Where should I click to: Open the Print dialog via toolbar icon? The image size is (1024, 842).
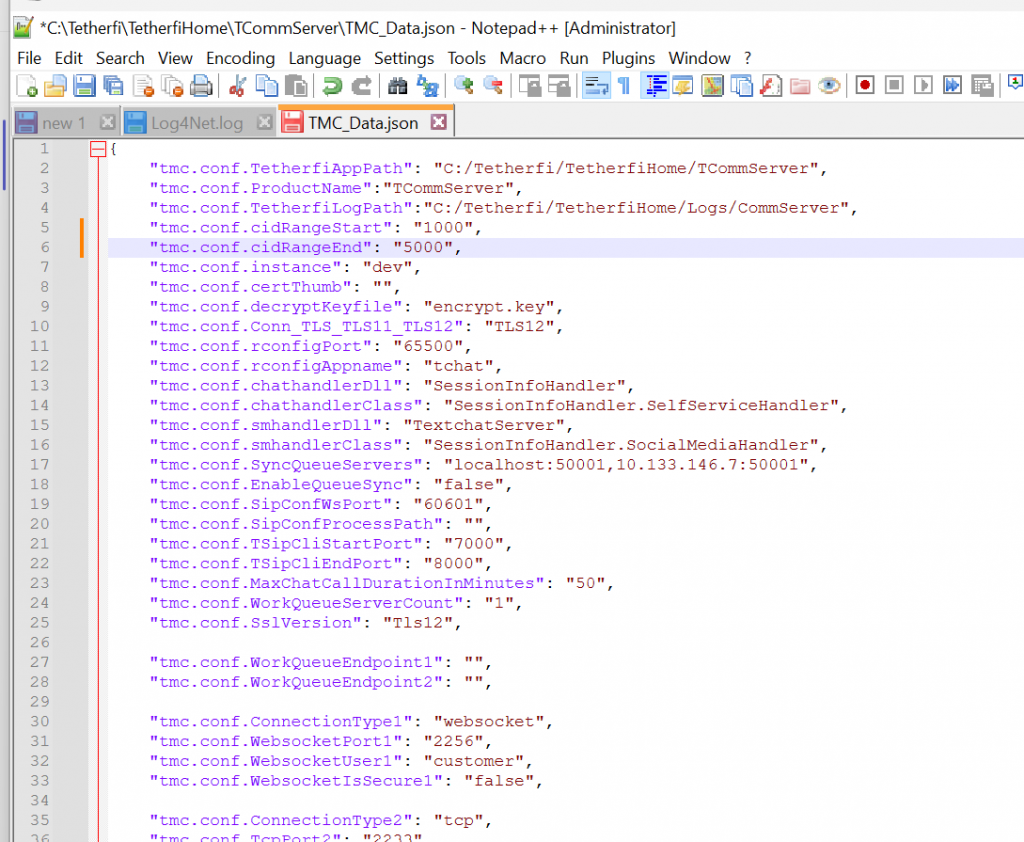coord(200,85)
